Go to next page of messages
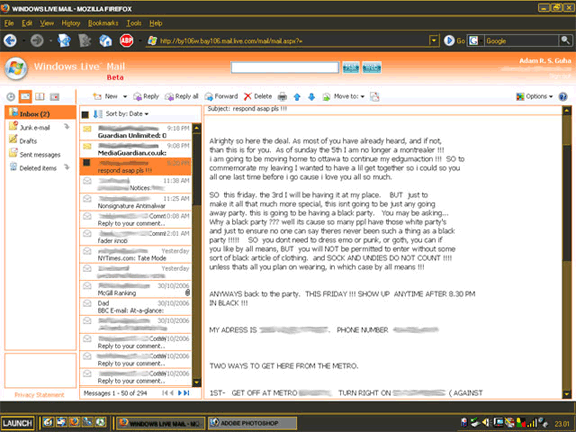The width and height of the screenshot is (576, 432). click(x=180, y=393)
